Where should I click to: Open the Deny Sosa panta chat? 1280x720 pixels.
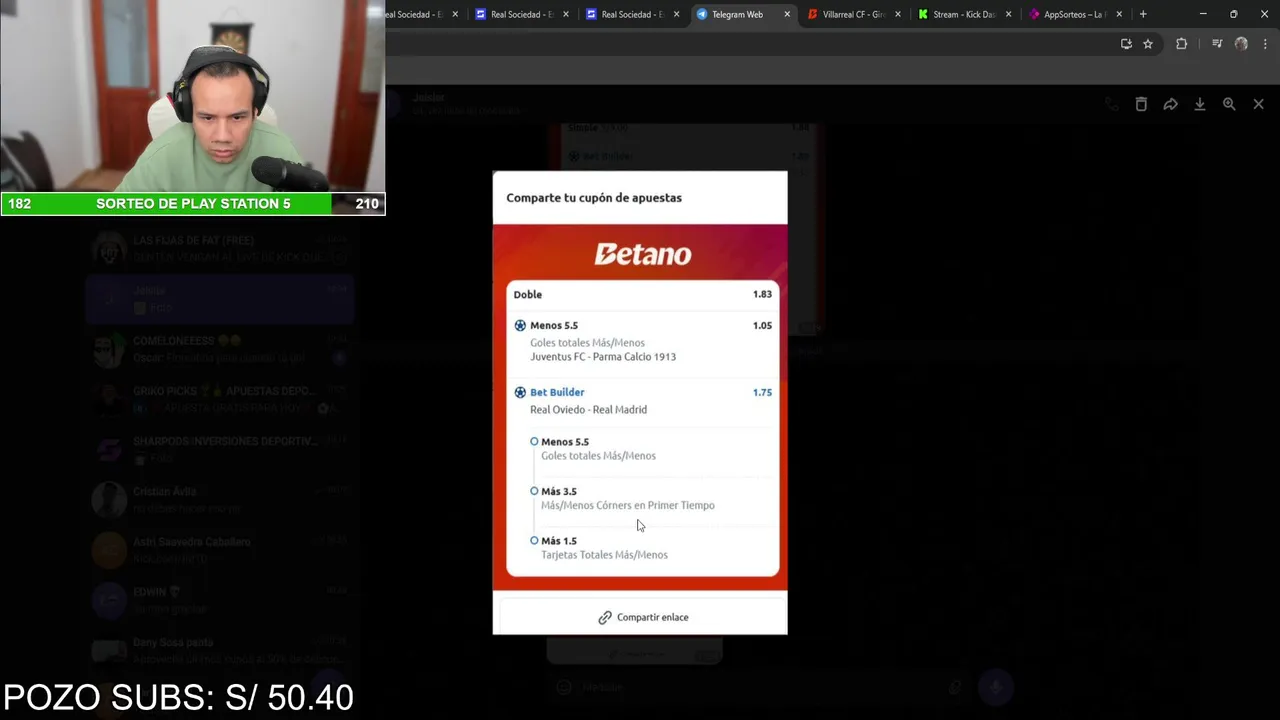click(x=220, y=650)
